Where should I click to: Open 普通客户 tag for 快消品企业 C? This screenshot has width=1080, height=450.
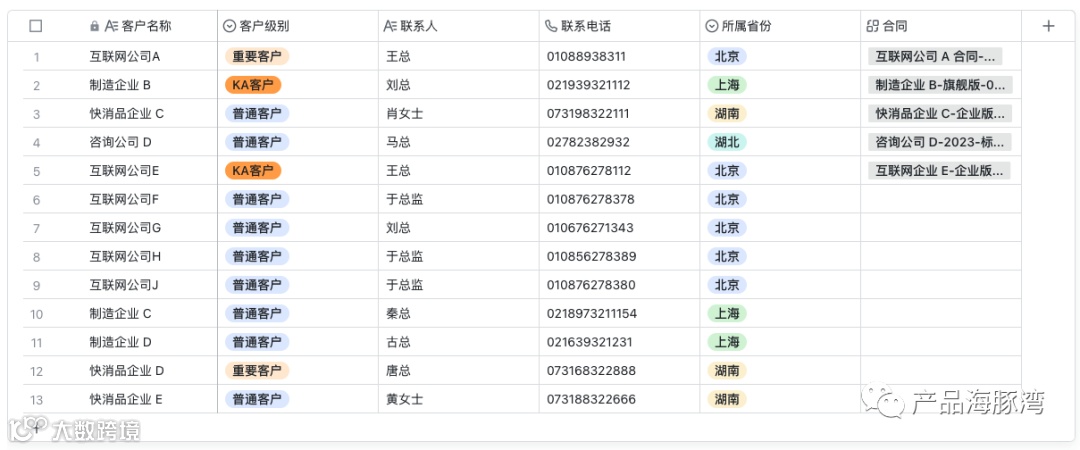(x=257, y=114)
